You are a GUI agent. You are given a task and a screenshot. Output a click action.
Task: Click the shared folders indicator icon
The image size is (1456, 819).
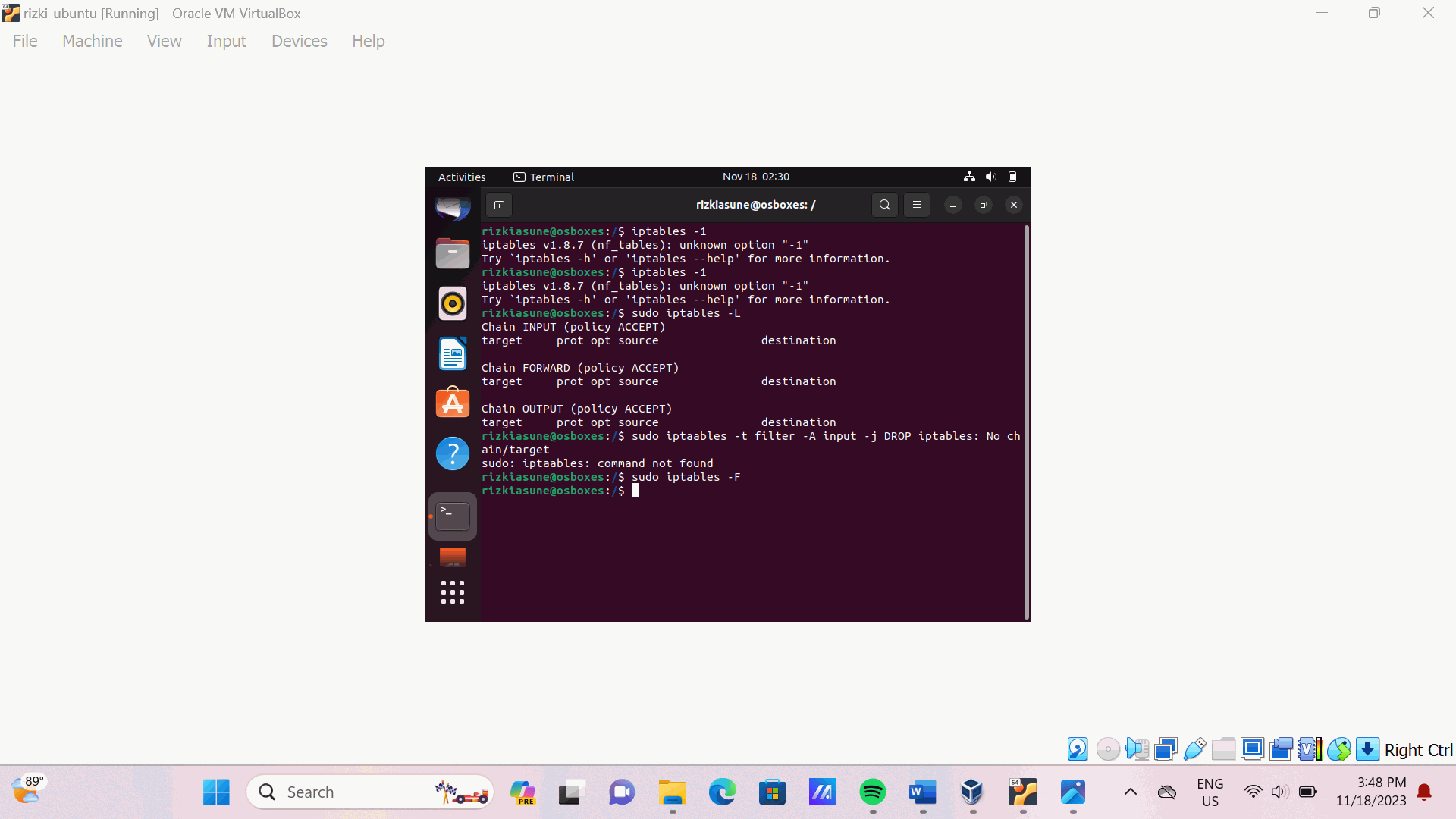1223,749
